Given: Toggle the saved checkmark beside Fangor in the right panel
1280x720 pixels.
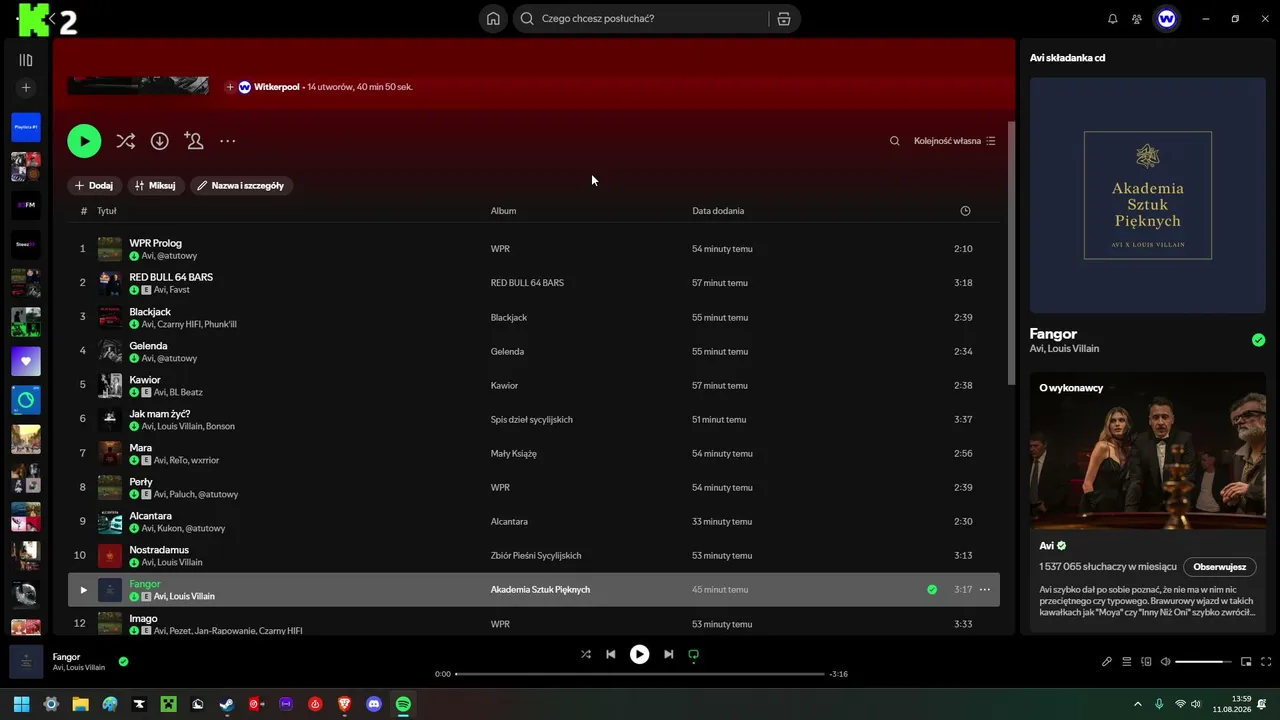Looking at the screenshot, I should tap(1258, 340).
